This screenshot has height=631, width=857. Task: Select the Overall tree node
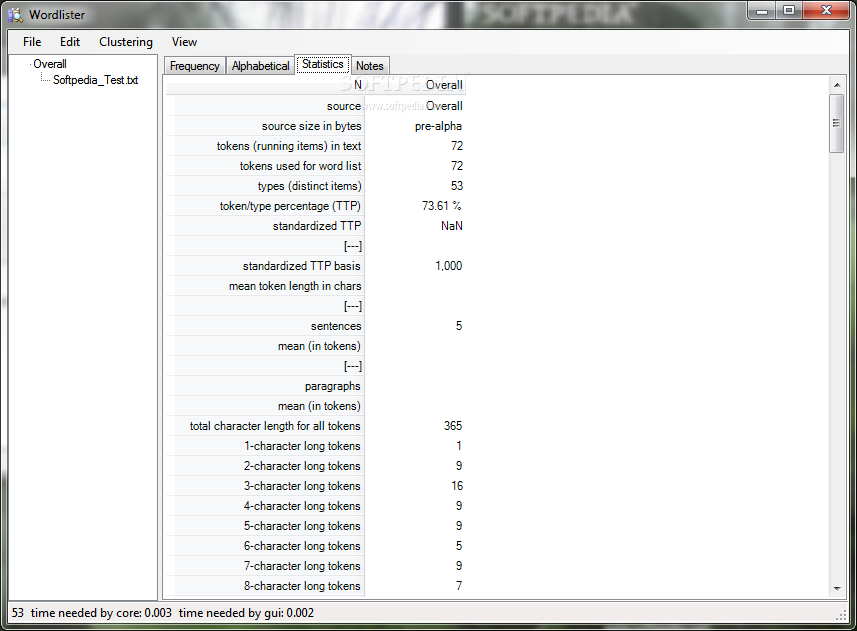pos(50,64)
